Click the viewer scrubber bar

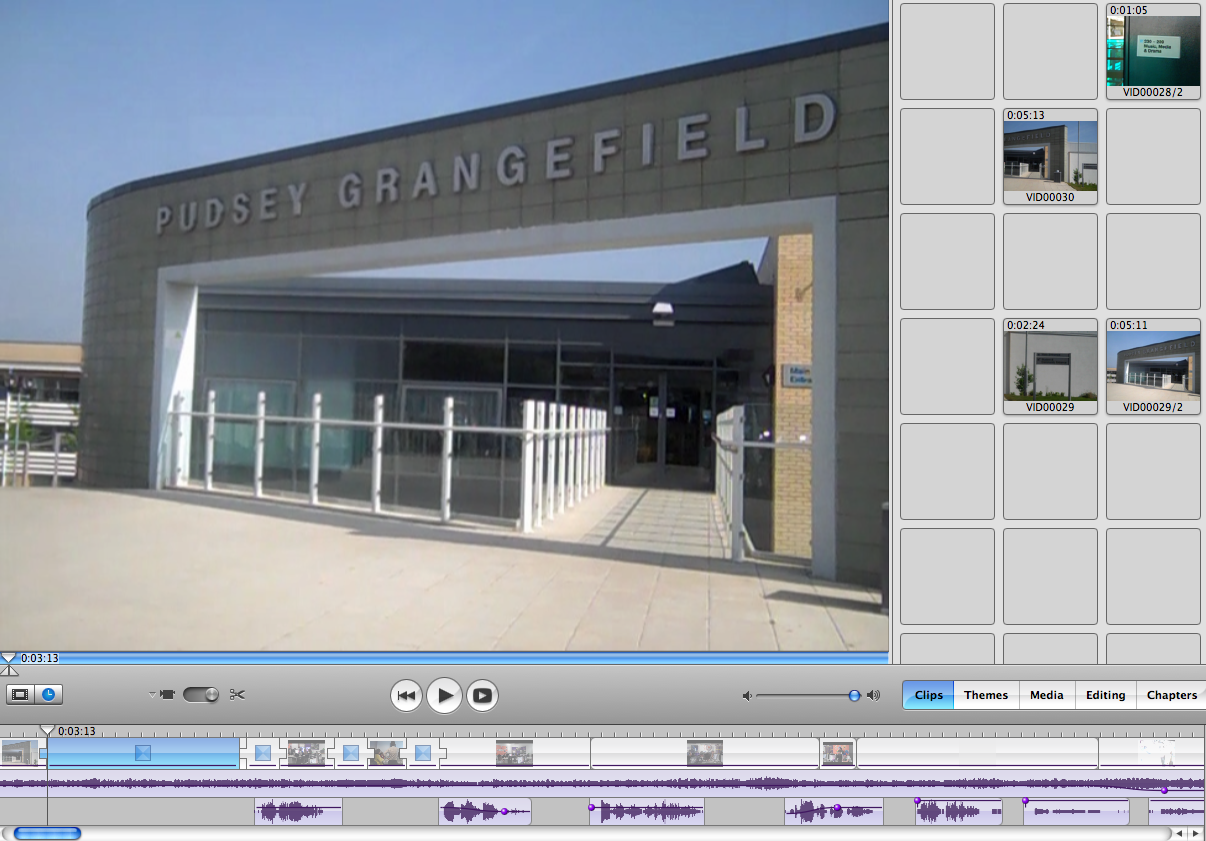(445, 657)
